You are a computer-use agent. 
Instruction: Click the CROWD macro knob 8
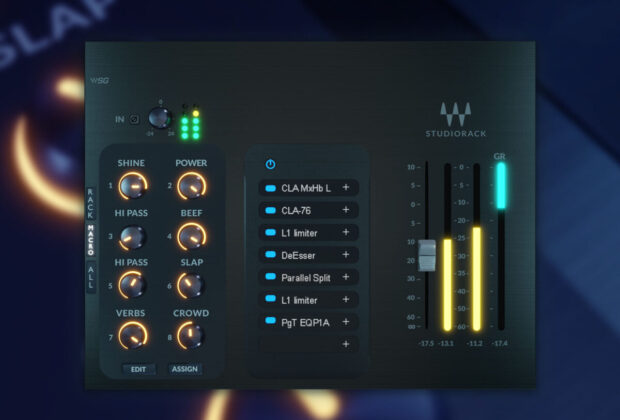tap(191, 335)
